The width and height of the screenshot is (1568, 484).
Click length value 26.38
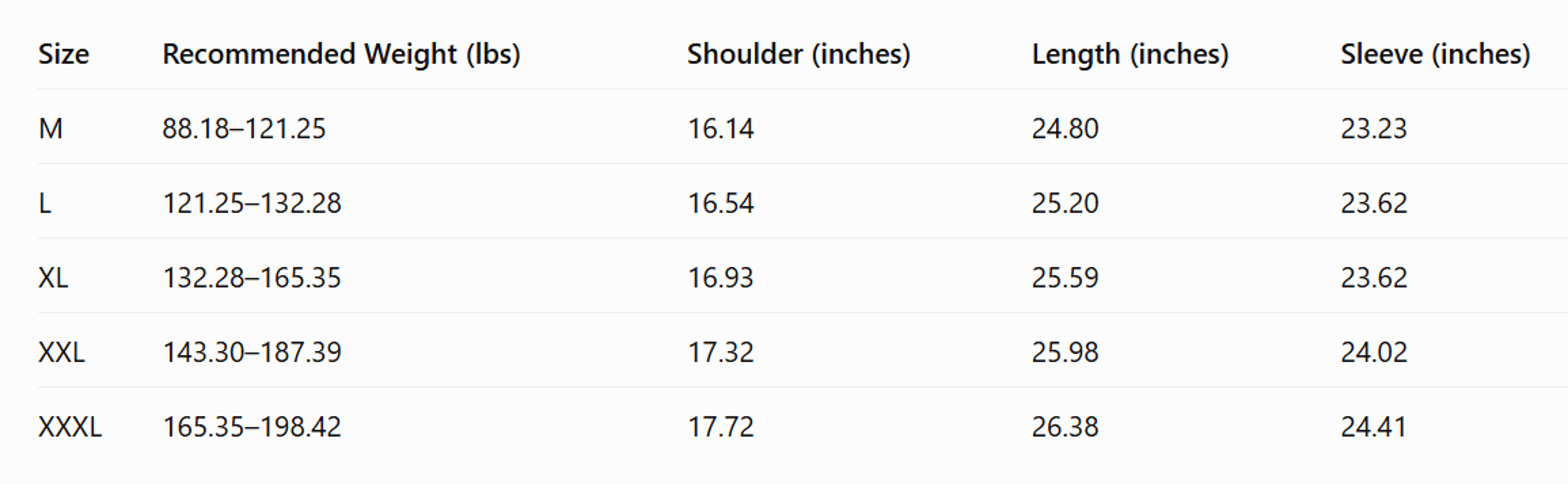1065,427
